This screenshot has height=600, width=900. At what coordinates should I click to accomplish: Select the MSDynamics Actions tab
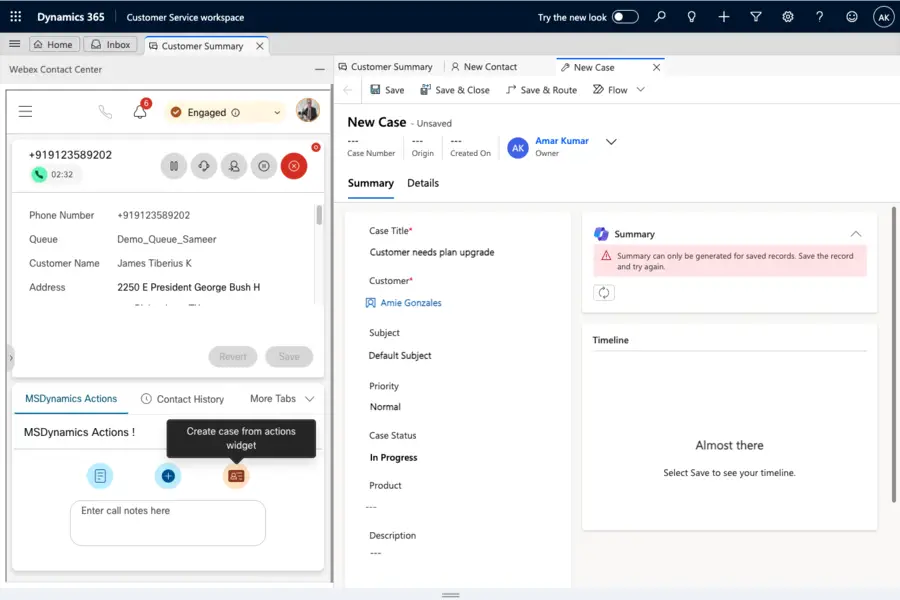pyautogui.click(x=71, y=398)
